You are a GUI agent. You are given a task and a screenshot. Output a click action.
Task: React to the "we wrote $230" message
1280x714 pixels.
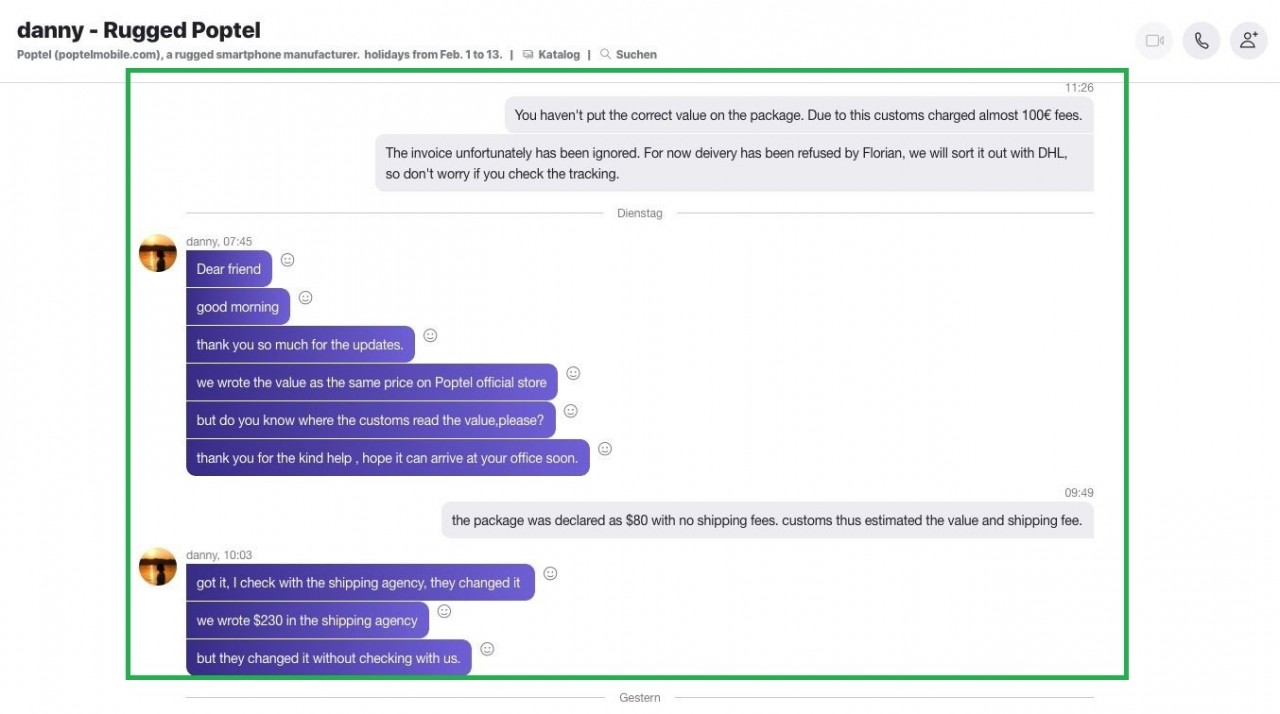[444, 611]
